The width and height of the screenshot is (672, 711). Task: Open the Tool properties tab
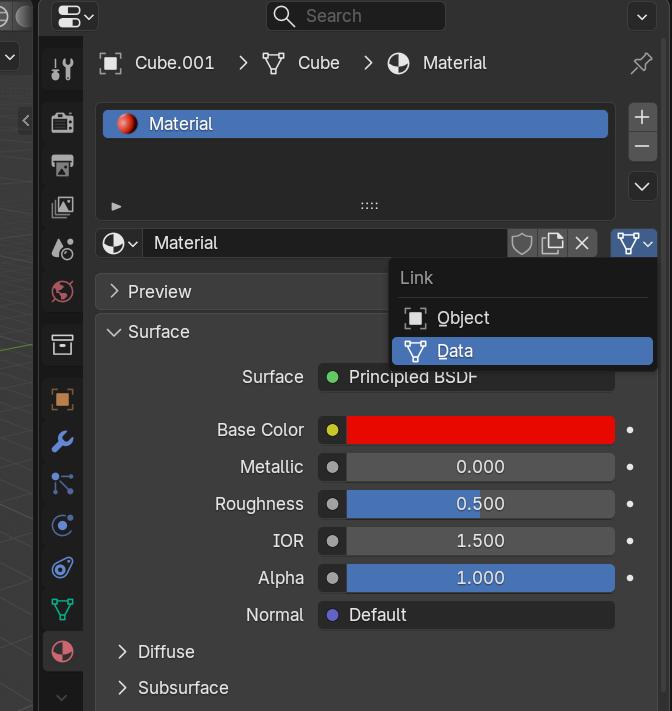(x=63, y=69)
